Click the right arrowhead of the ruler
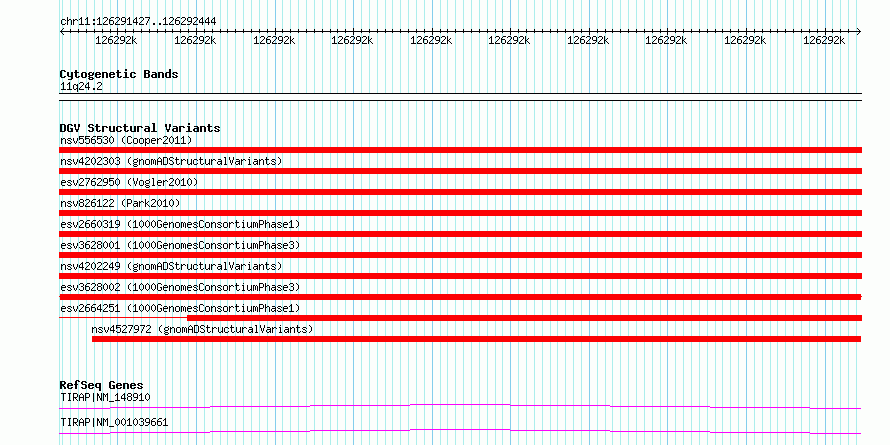890x445 pixels. [x=859, y=32]
